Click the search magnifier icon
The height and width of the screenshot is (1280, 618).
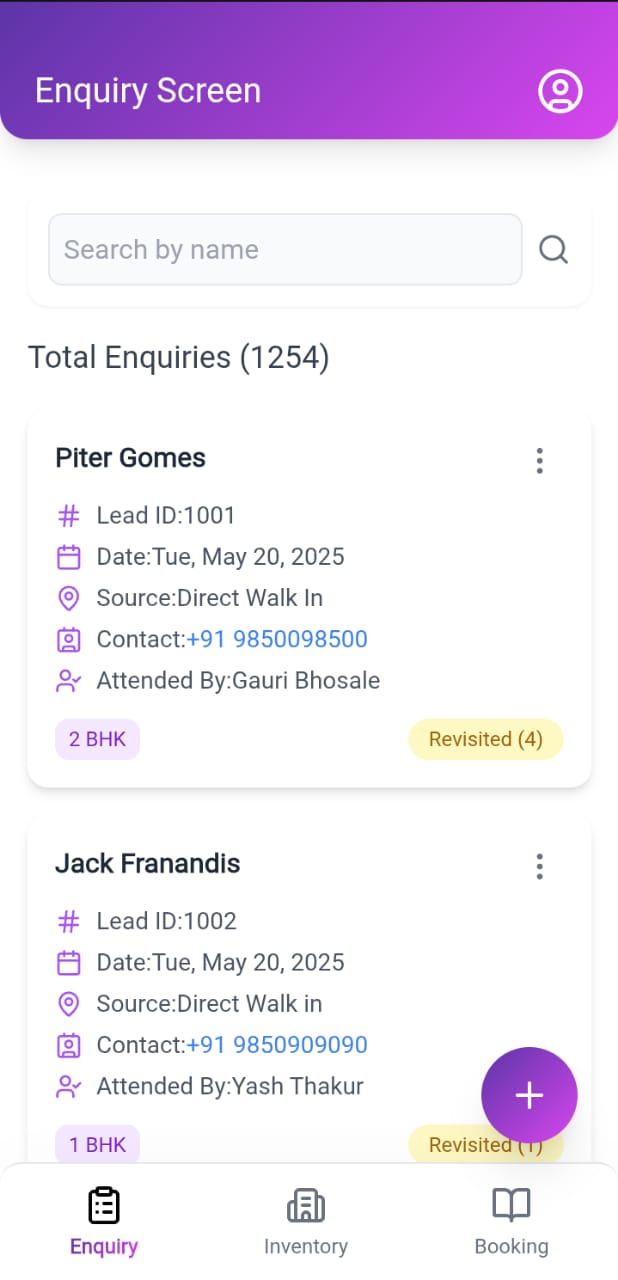point(554,249)
